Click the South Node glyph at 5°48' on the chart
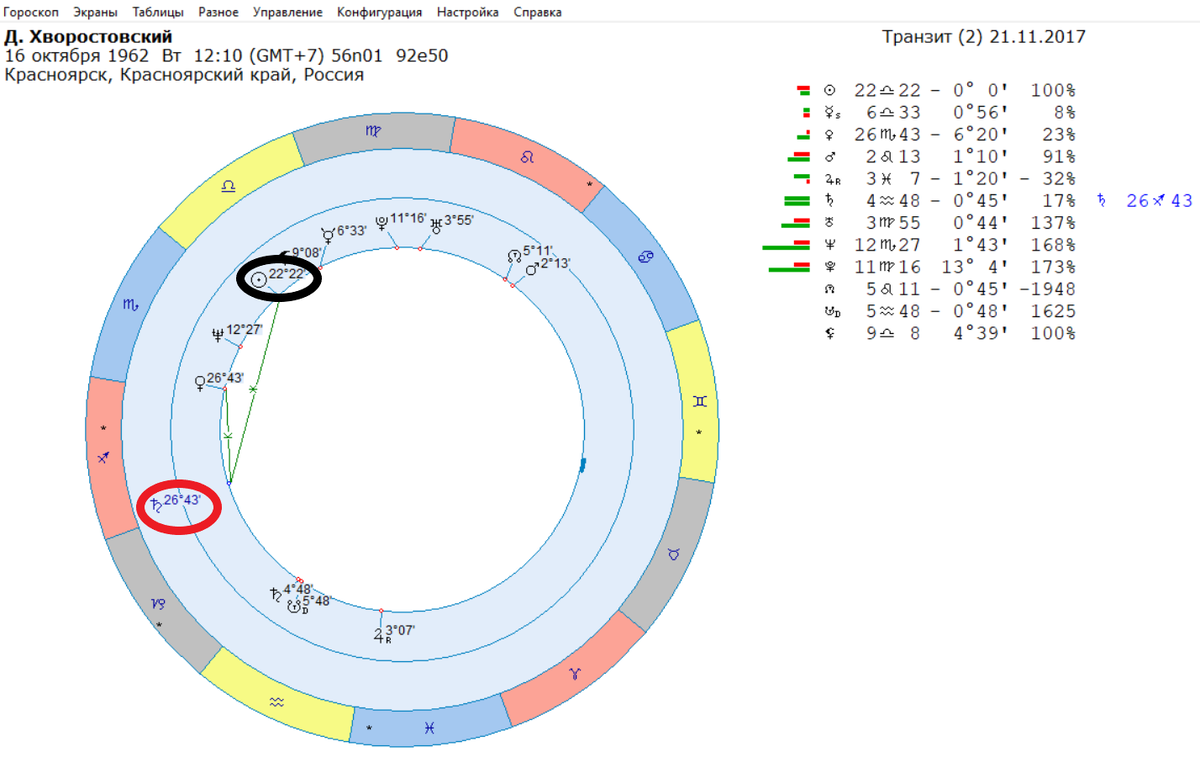The height and width of the screenshot is (768, 1200). (x=294, y=606)
